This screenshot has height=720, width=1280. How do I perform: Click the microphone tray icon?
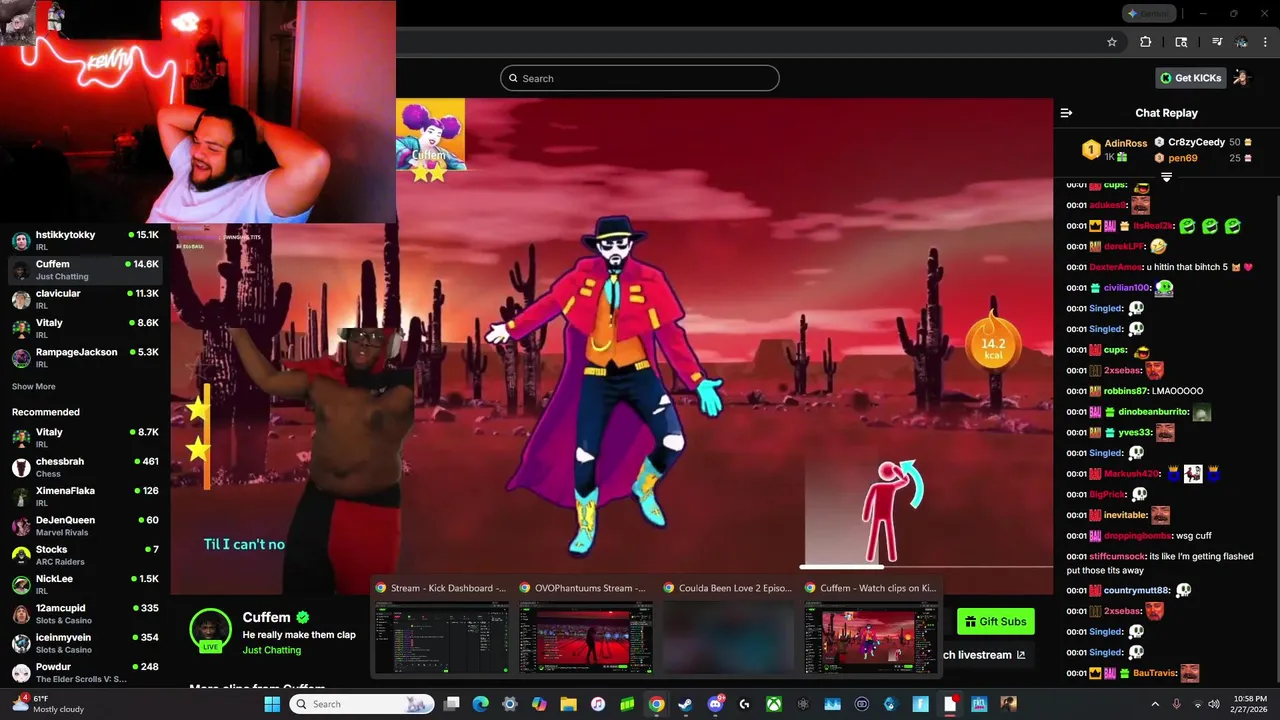(x=1177, y=704)
